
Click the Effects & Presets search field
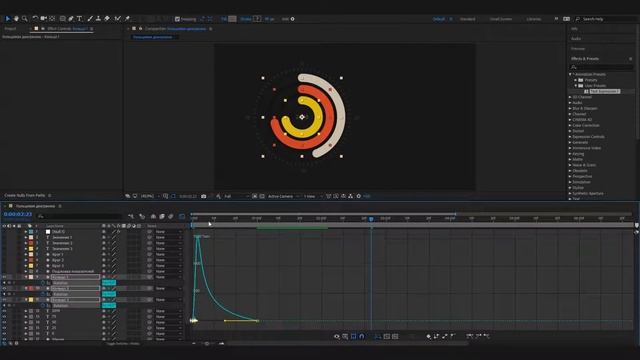pyautogui.click(x=602, y=67)
